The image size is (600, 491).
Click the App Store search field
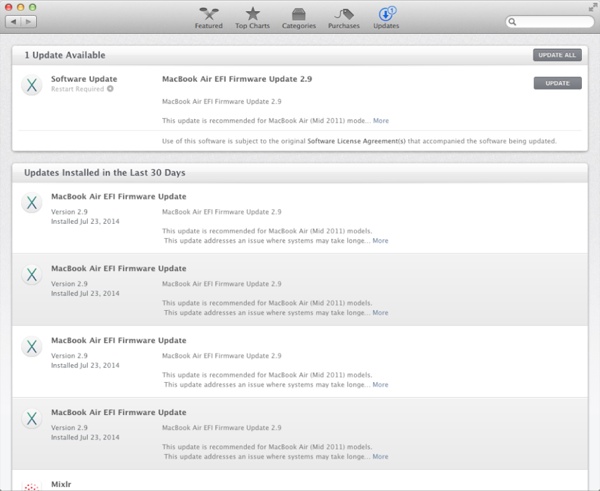[550, 22]
